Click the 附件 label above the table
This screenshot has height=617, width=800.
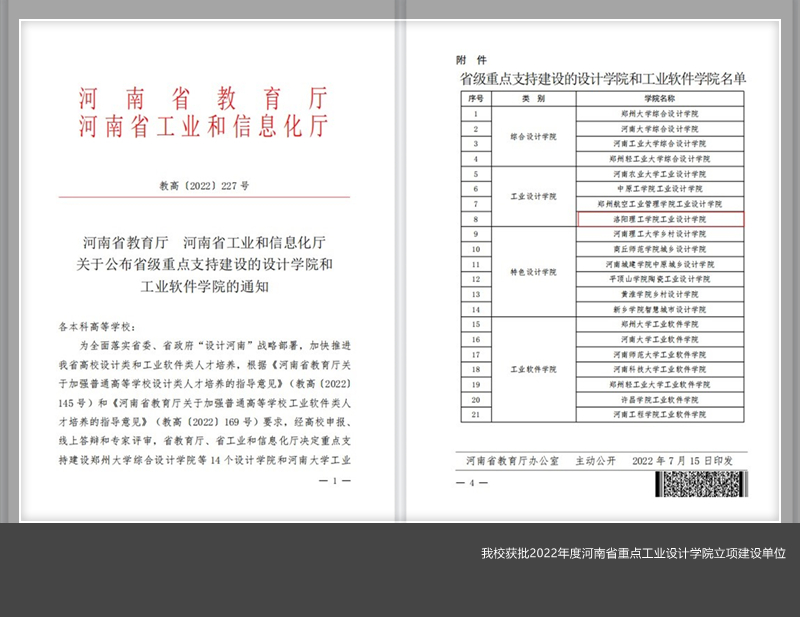pos(470,60)
